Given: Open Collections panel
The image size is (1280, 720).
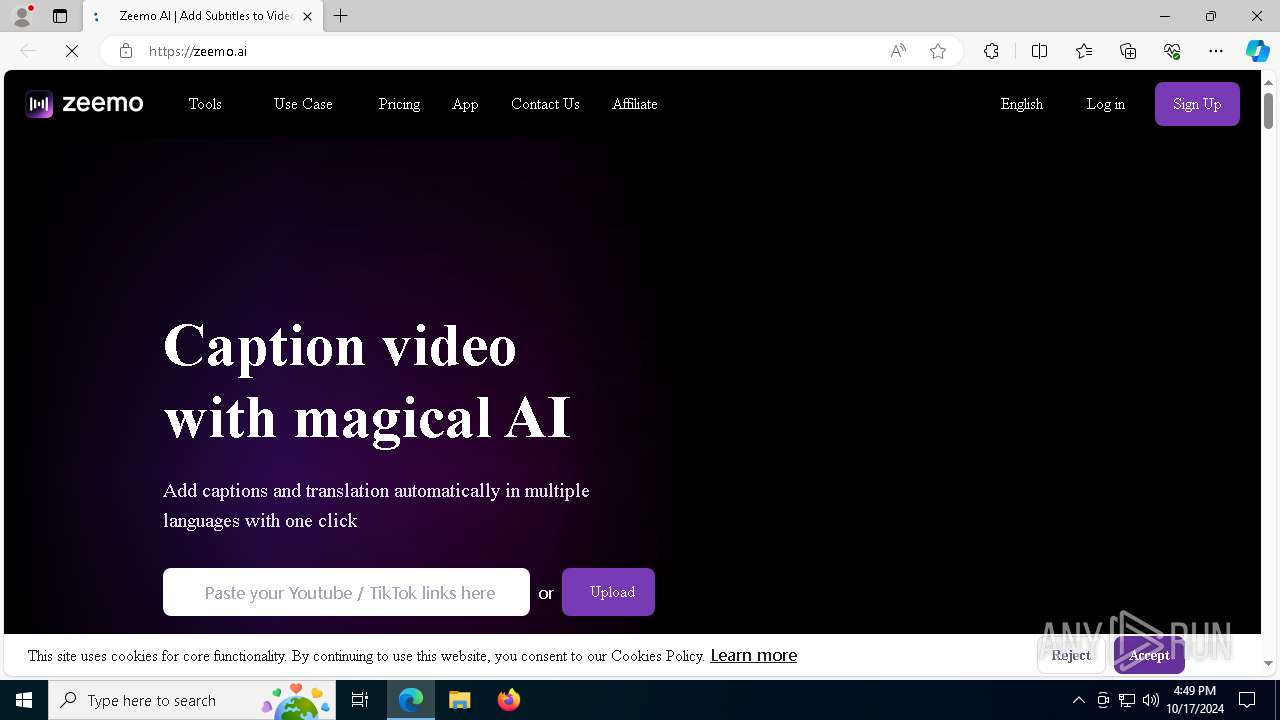Looking at the screenshot, I should [x=1128, y=51].
